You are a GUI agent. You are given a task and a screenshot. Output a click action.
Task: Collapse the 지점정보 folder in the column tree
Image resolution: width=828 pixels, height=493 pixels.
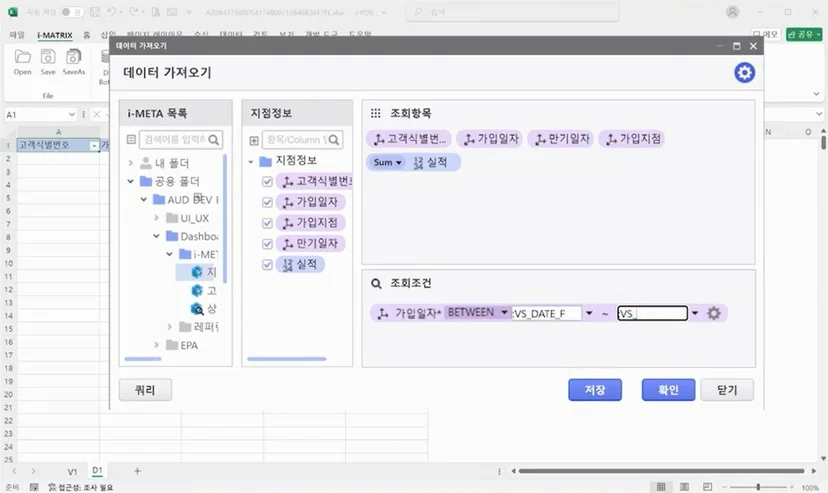pyautogui.click(x=251, y=161)
